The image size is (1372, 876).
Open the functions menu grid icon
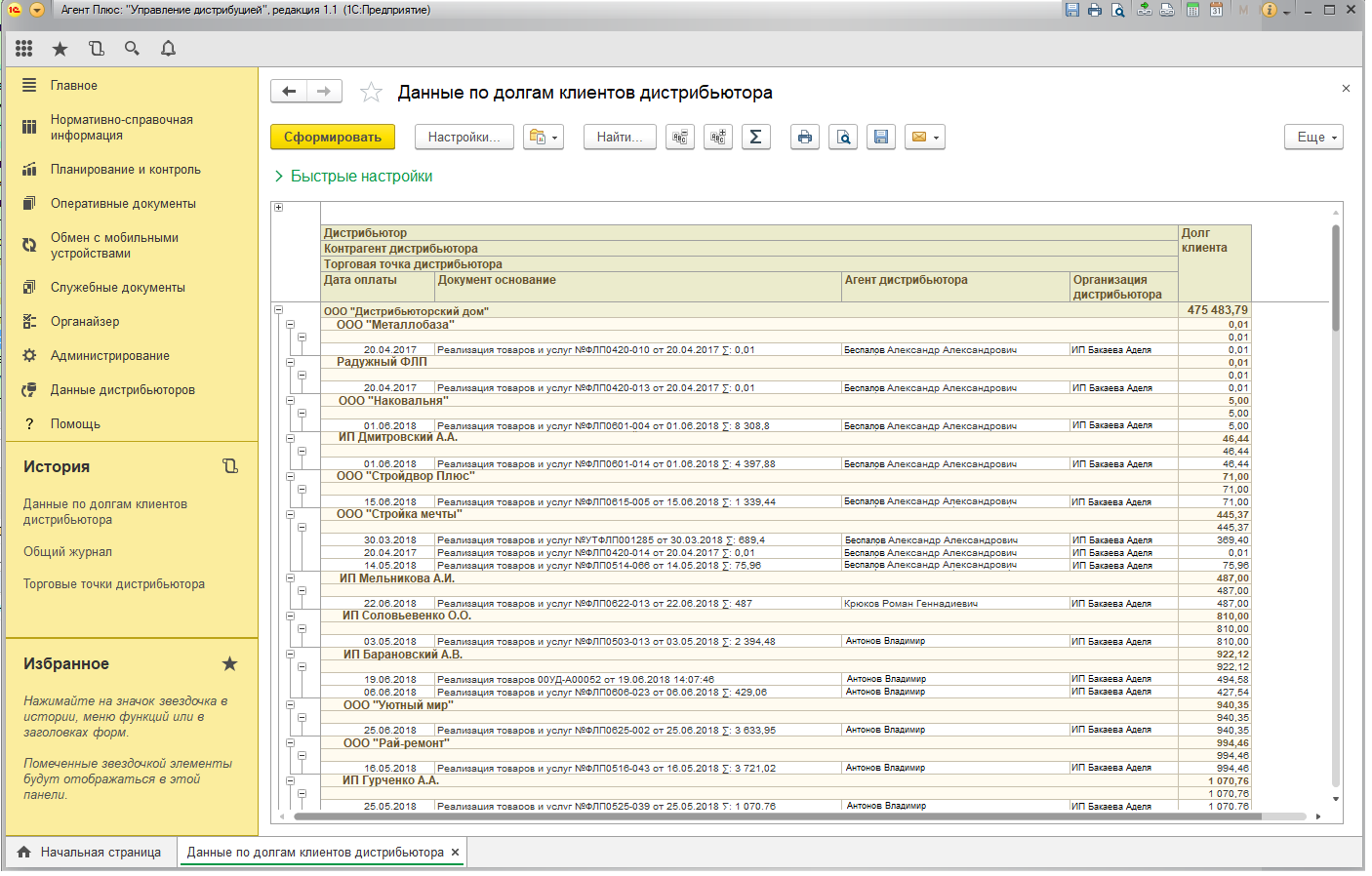(x=24, y=48)
